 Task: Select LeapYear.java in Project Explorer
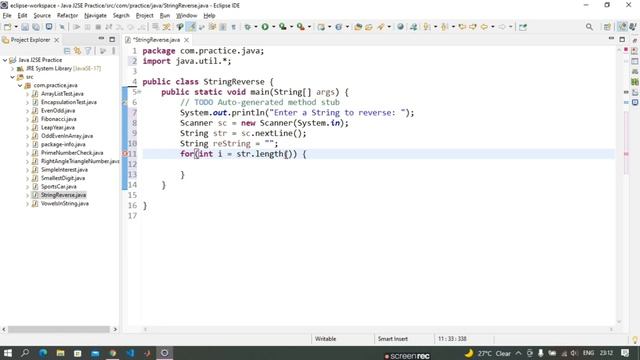(x=58, y=128)
